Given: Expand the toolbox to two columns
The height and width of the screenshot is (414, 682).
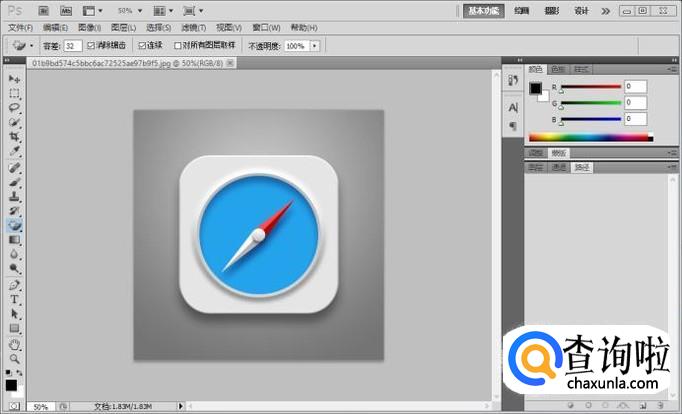Looking at the screenshot, I should pos(6,60).
